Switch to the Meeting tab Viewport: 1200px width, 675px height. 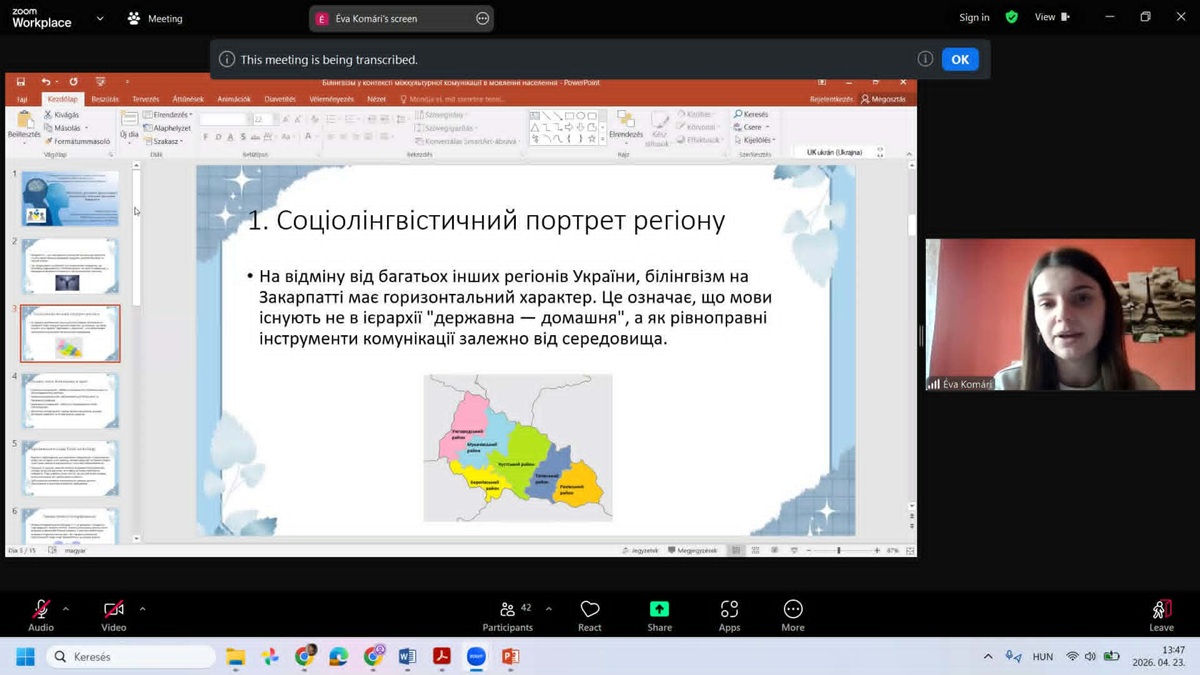[155, 18]
